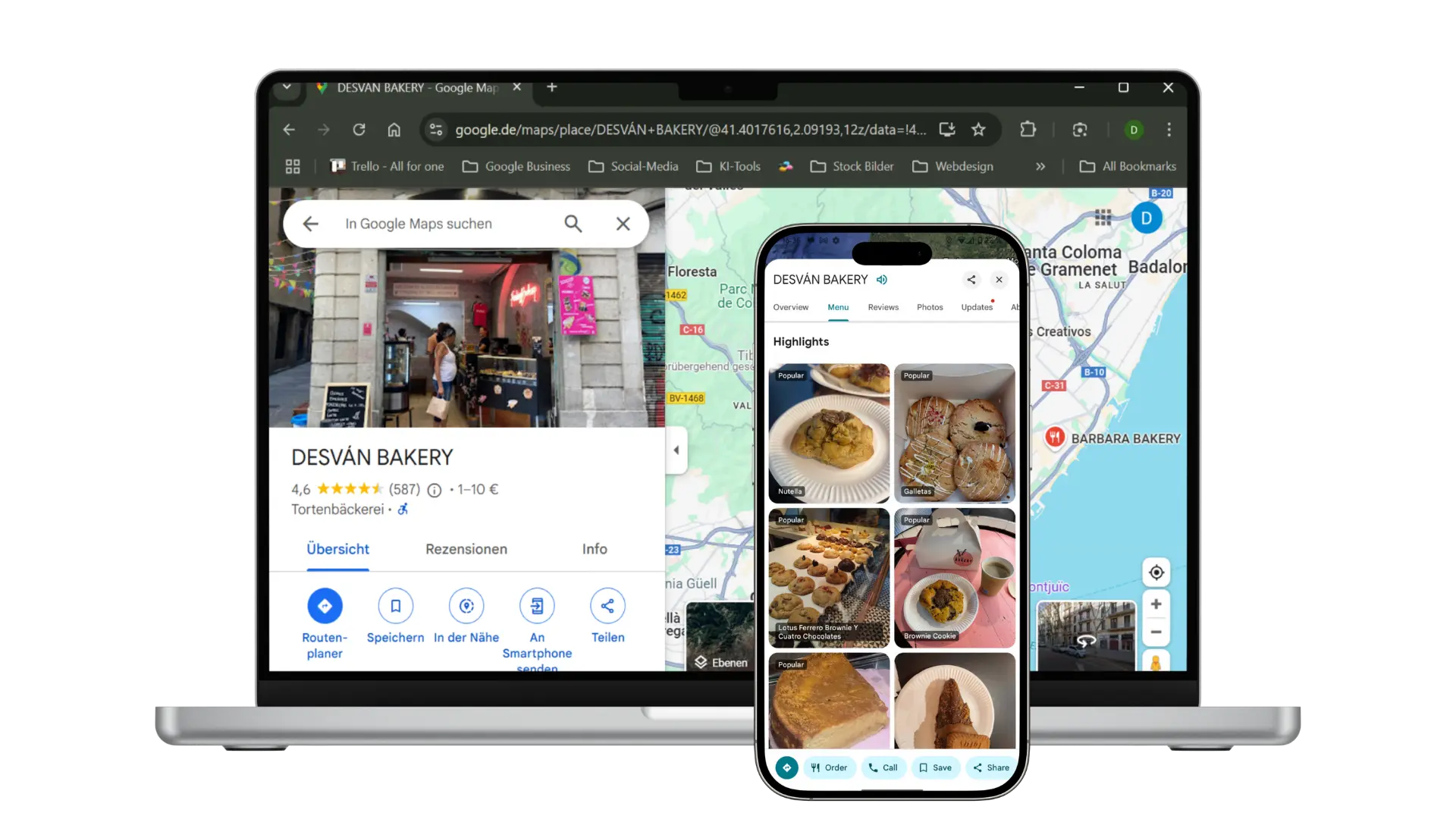
Task: Expand the hidden bookmarks chevron
Action: pyautogui.click(x=1040, y=166)
